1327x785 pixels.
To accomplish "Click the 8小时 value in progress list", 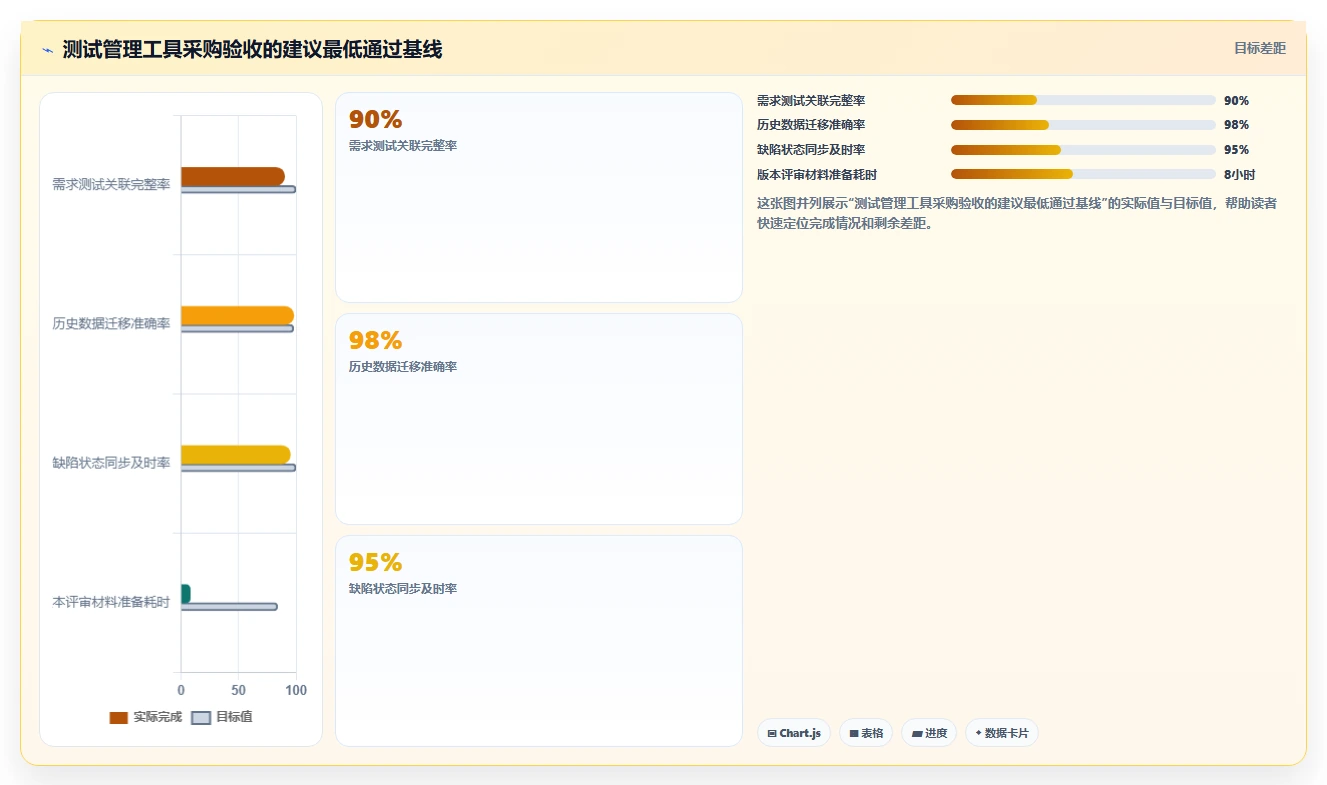I will tap(1239, 174).
